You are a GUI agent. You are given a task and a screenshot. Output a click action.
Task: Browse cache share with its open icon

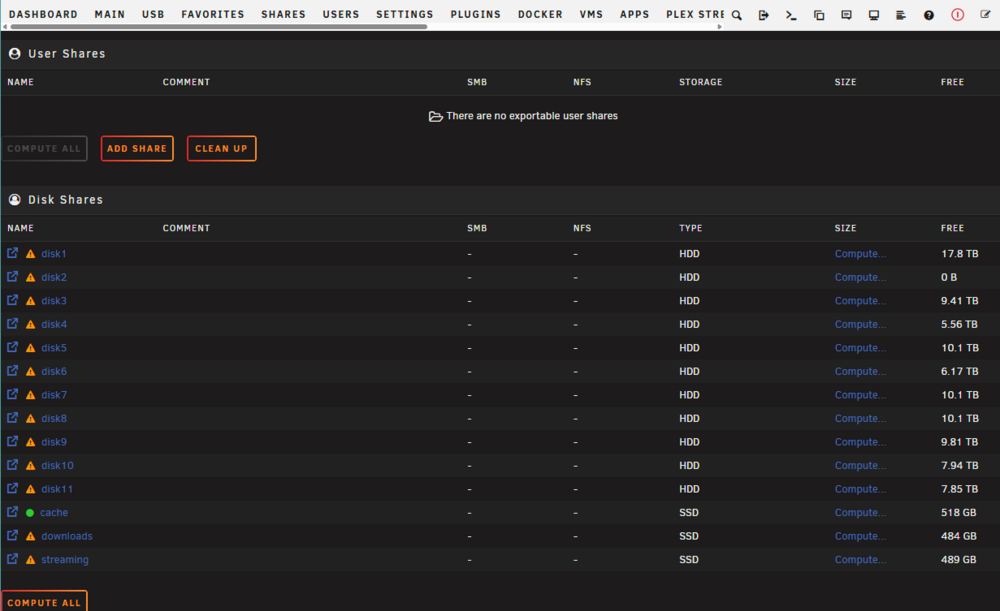coord(12,512)
